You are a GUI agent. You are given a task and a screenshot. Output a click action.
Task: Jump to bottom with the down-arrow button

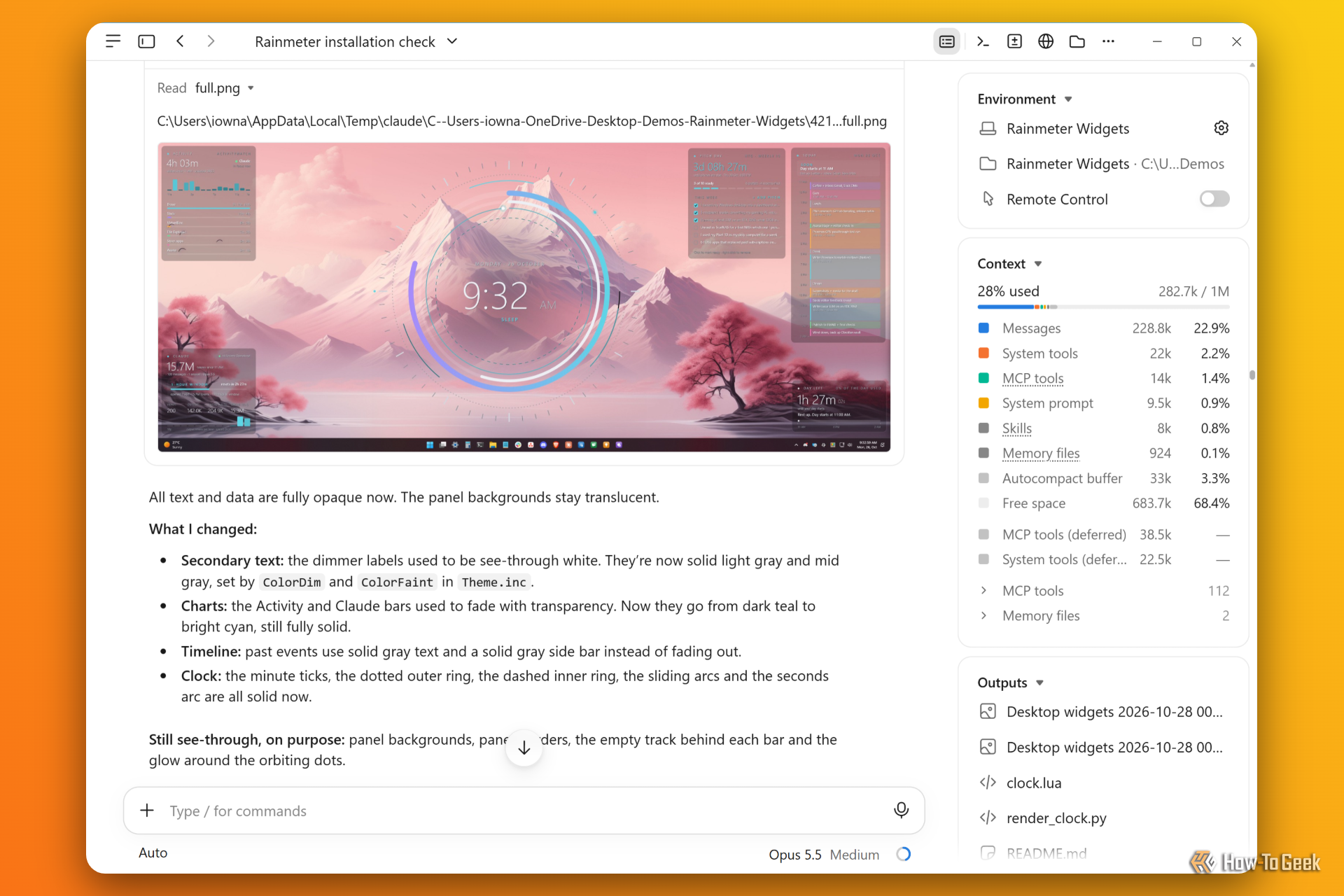click(524, 748)
